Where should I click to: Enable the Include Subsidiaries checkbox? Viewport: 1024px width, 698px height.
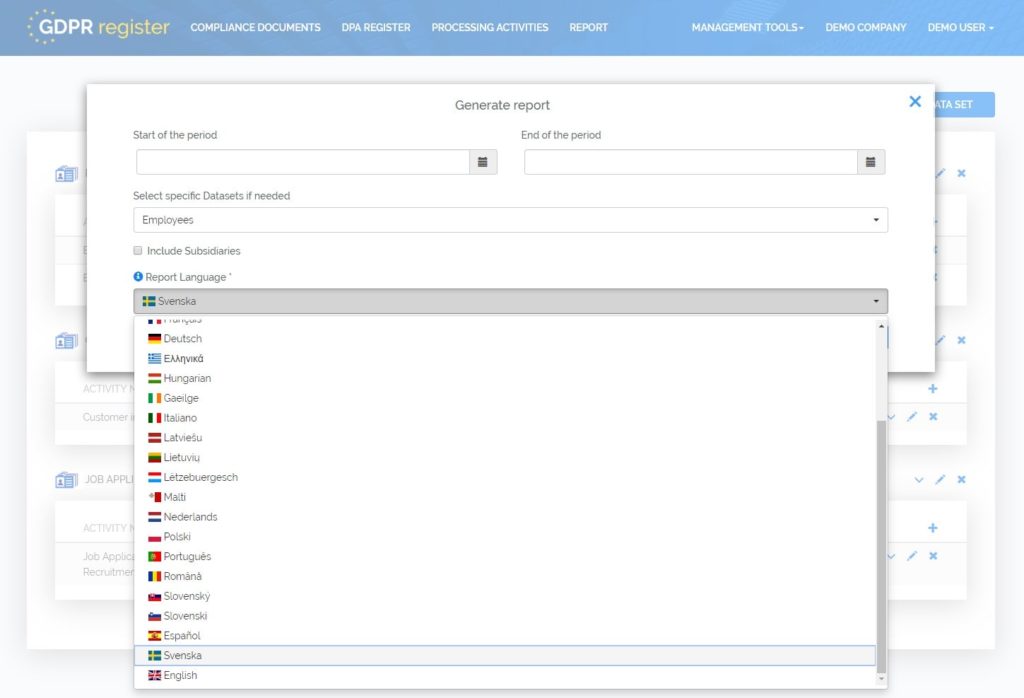tap(138, 251)
